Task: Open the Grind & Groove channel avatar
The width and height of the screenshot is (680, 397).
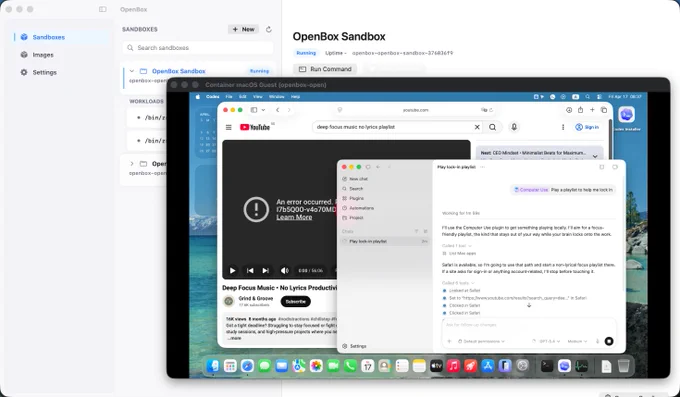Action: 229,301
